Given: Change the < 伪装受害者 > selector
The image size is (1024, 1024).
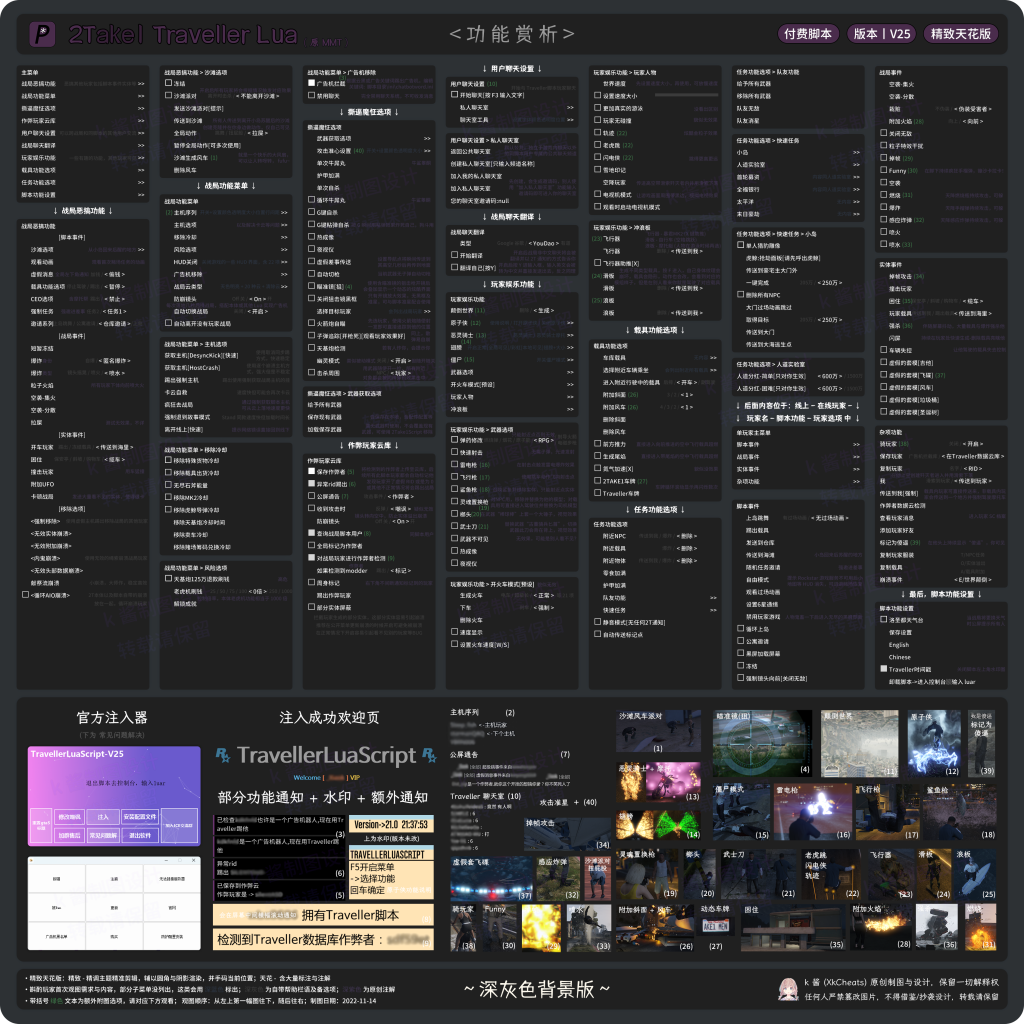Looking at the screenshot, I should (x=973, y=109).
